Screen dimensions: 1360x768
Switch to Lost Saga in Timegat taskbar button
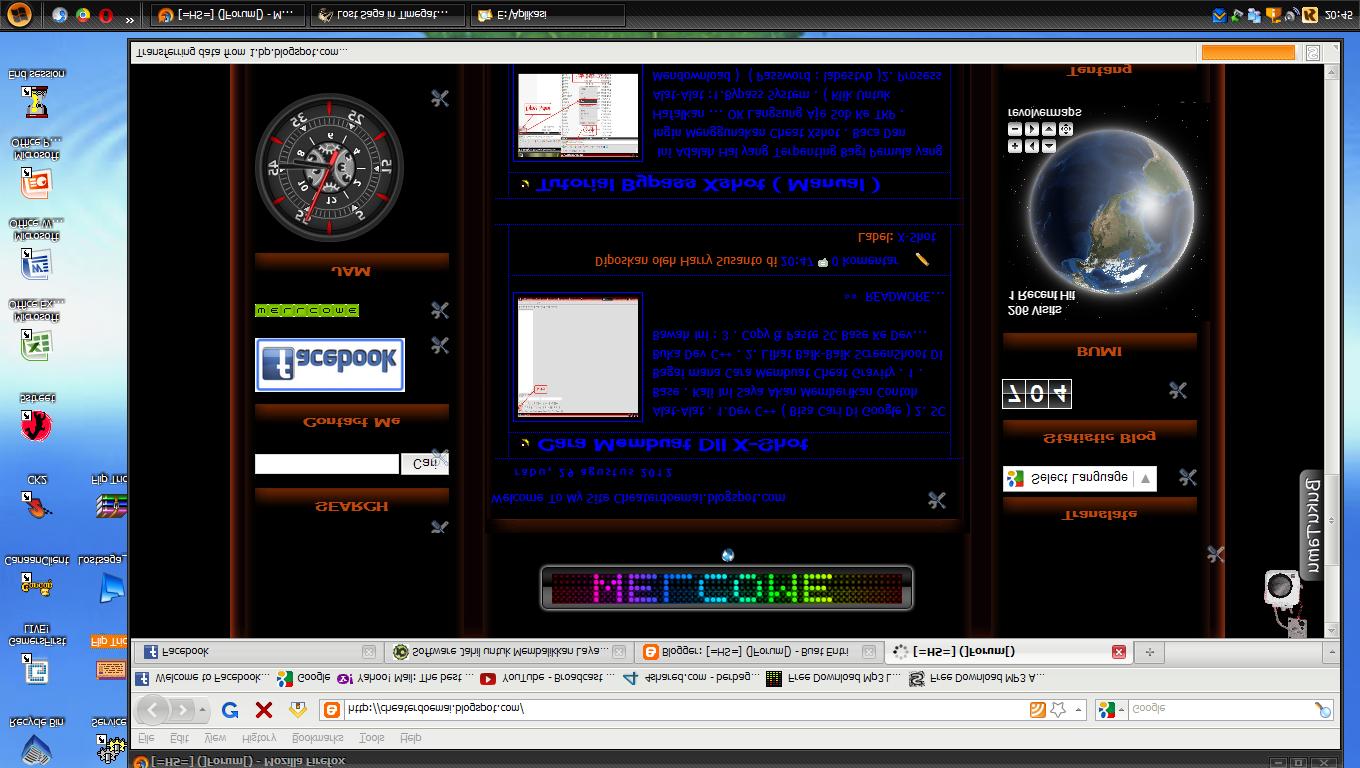point(388,15)
